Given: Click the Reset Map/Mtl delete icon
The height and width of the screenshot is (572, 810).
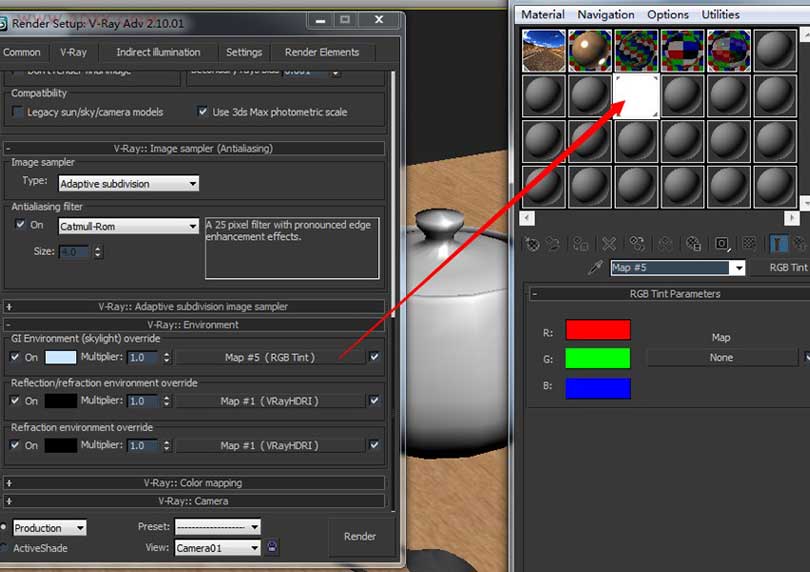Looking at the screenshot, I should (x=607, y=243).
